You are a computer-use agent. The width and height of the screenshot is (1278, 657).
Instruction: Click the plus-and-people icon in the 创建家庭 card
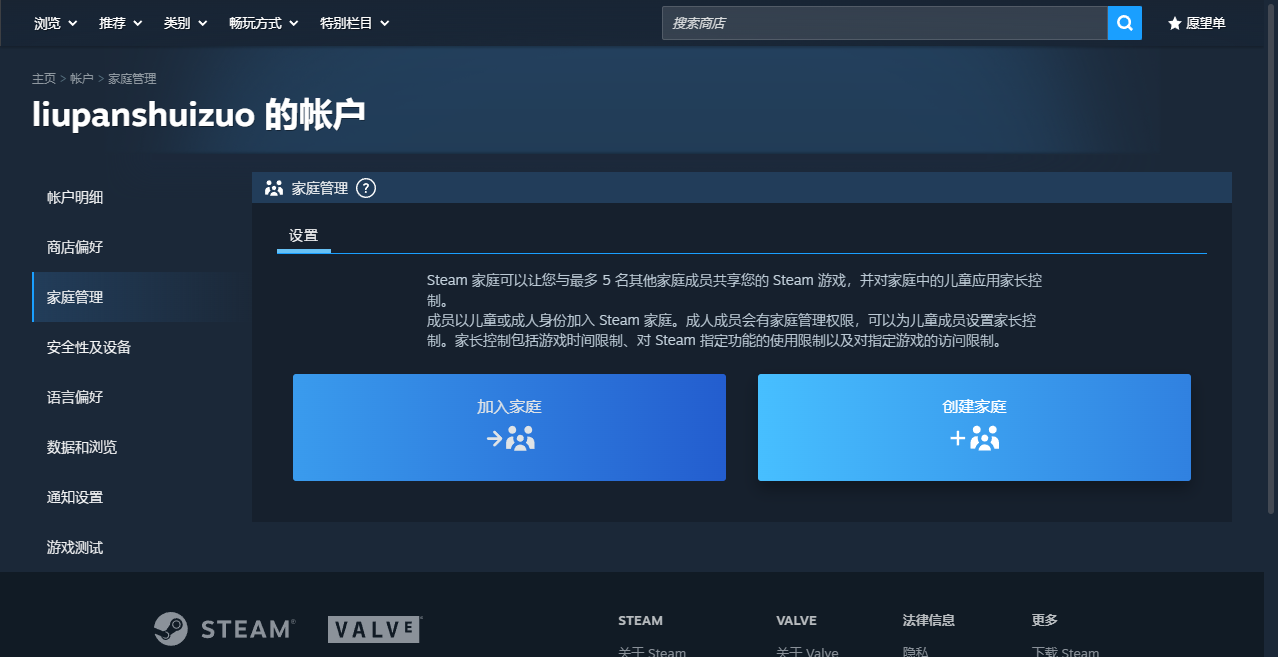point(974,438)
